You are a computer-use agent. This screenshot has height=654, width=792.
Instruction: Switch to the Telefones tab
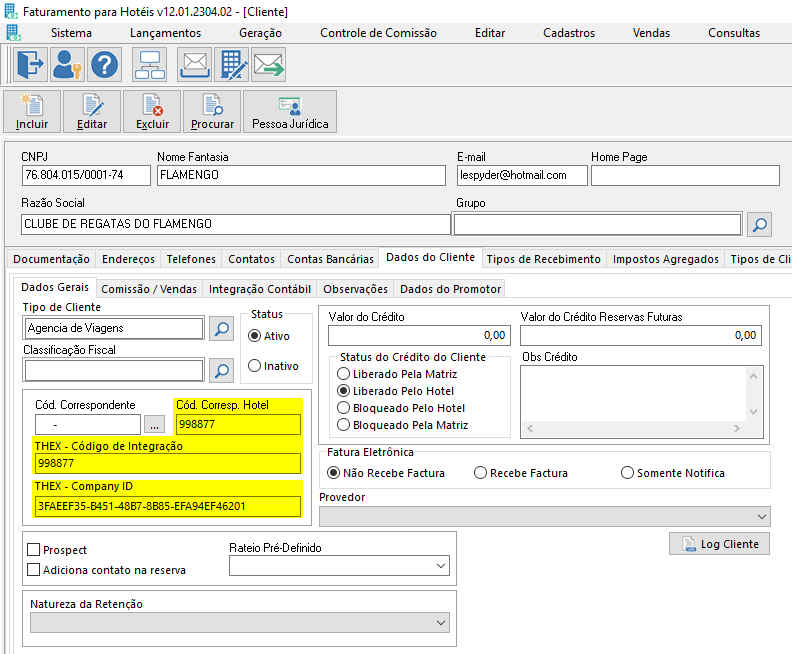(x=191, y=259)
